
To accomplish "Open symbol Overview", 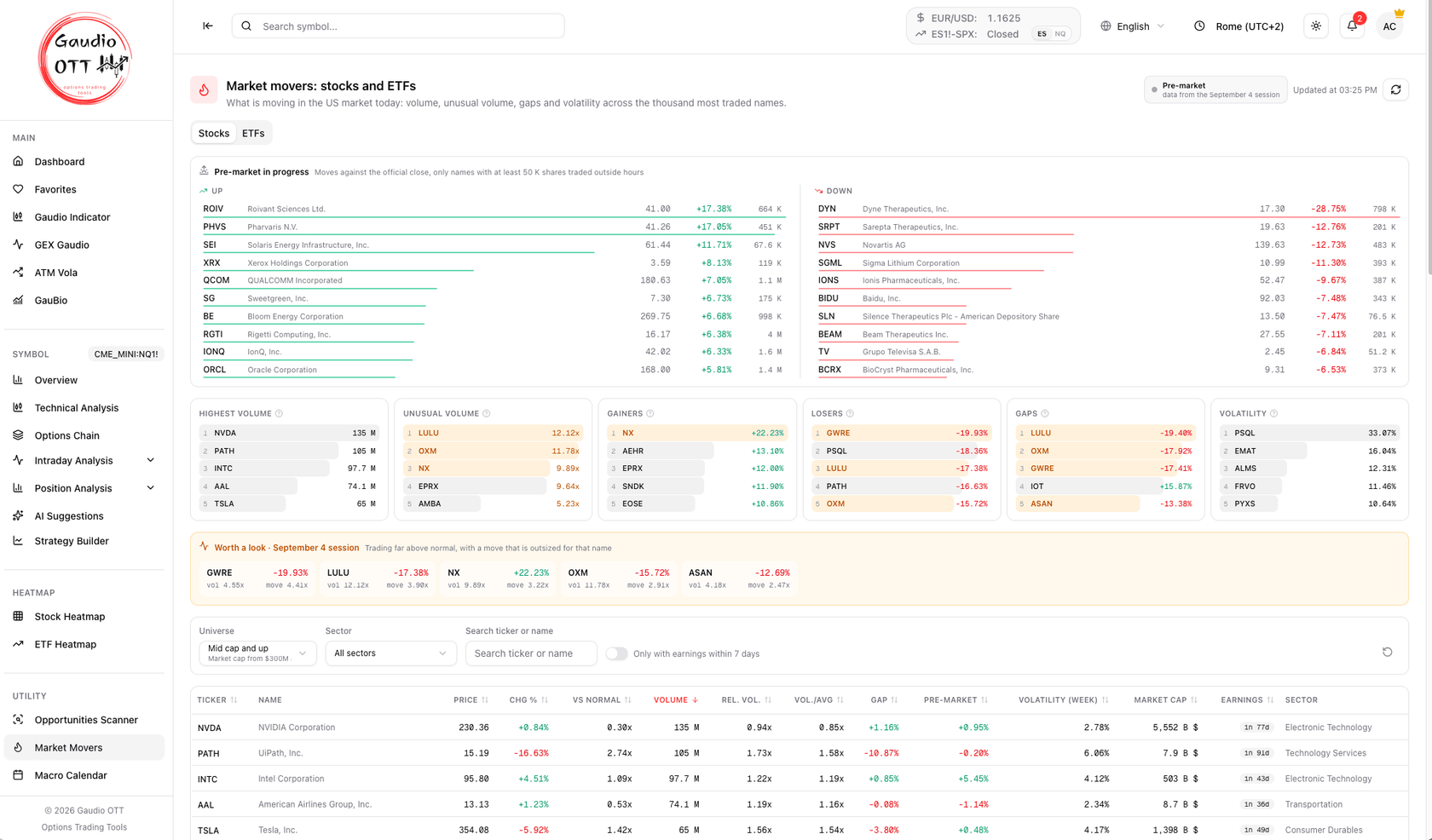I will pos(84,380).
